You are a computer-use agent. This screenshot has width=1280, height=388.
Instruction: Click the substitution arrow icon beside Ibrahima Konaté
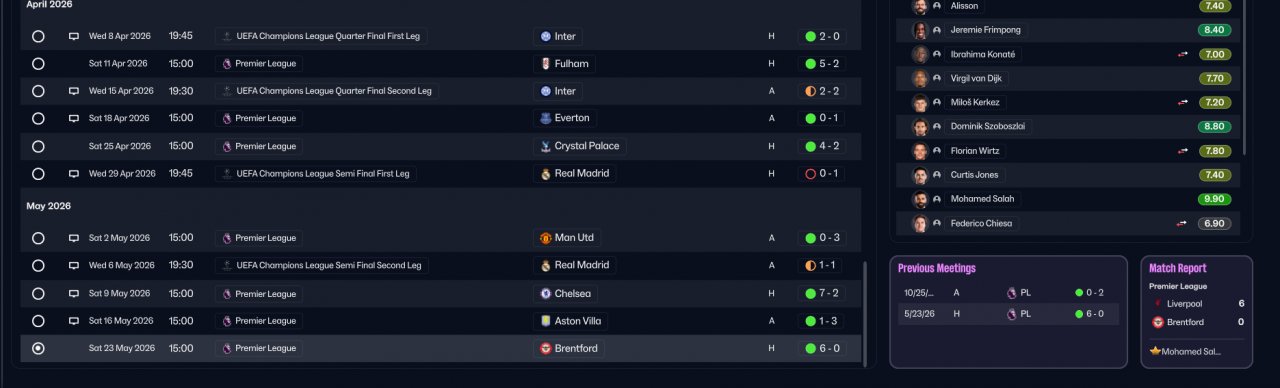(x=1183, y=54)
